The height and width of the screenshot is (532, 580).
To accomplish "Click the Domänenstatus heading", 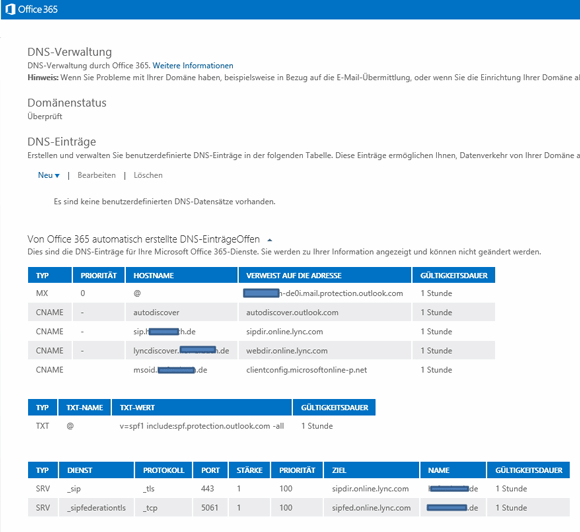I will point(67,102).
